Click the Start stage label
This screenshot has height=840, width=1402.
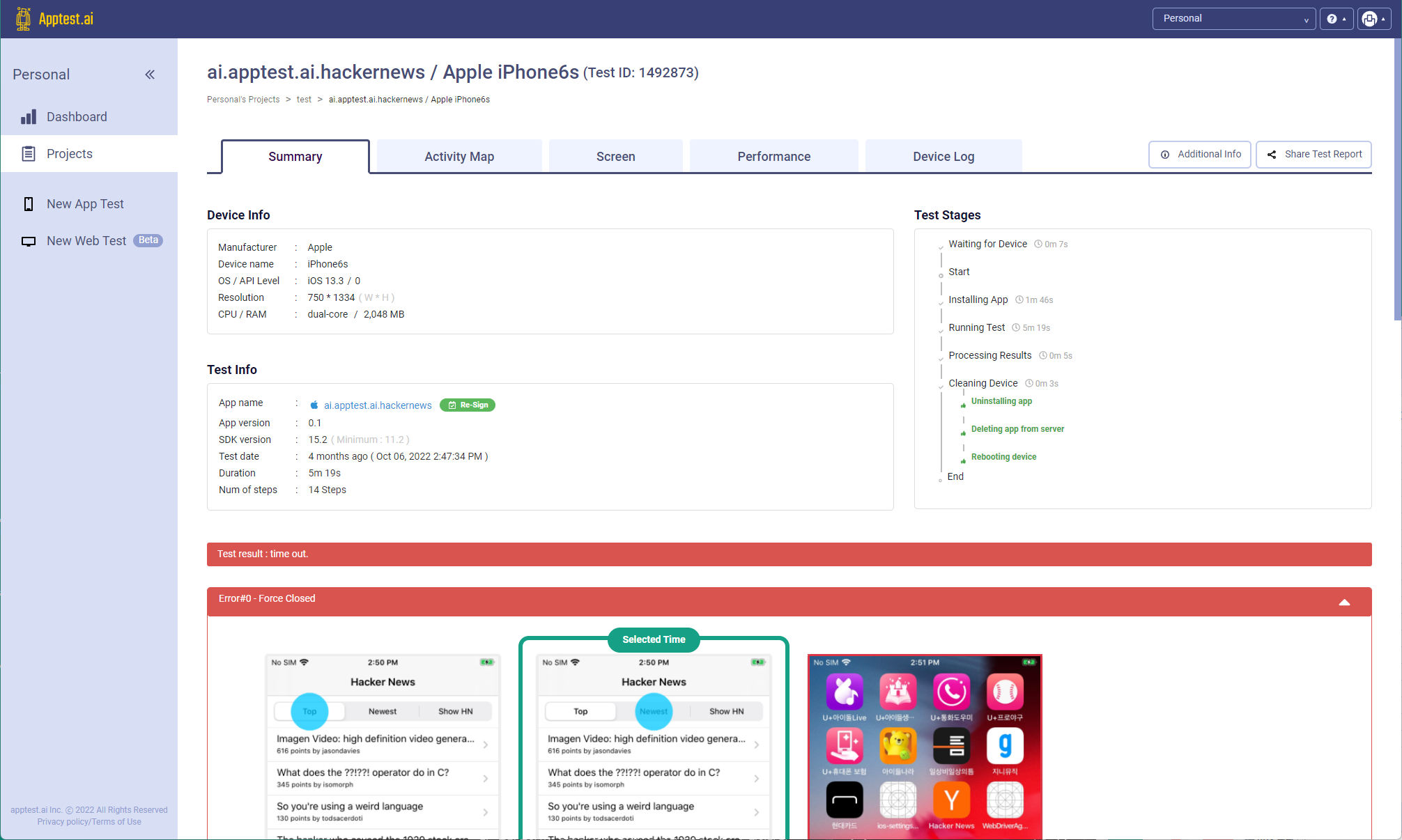(x=959, y=272)
